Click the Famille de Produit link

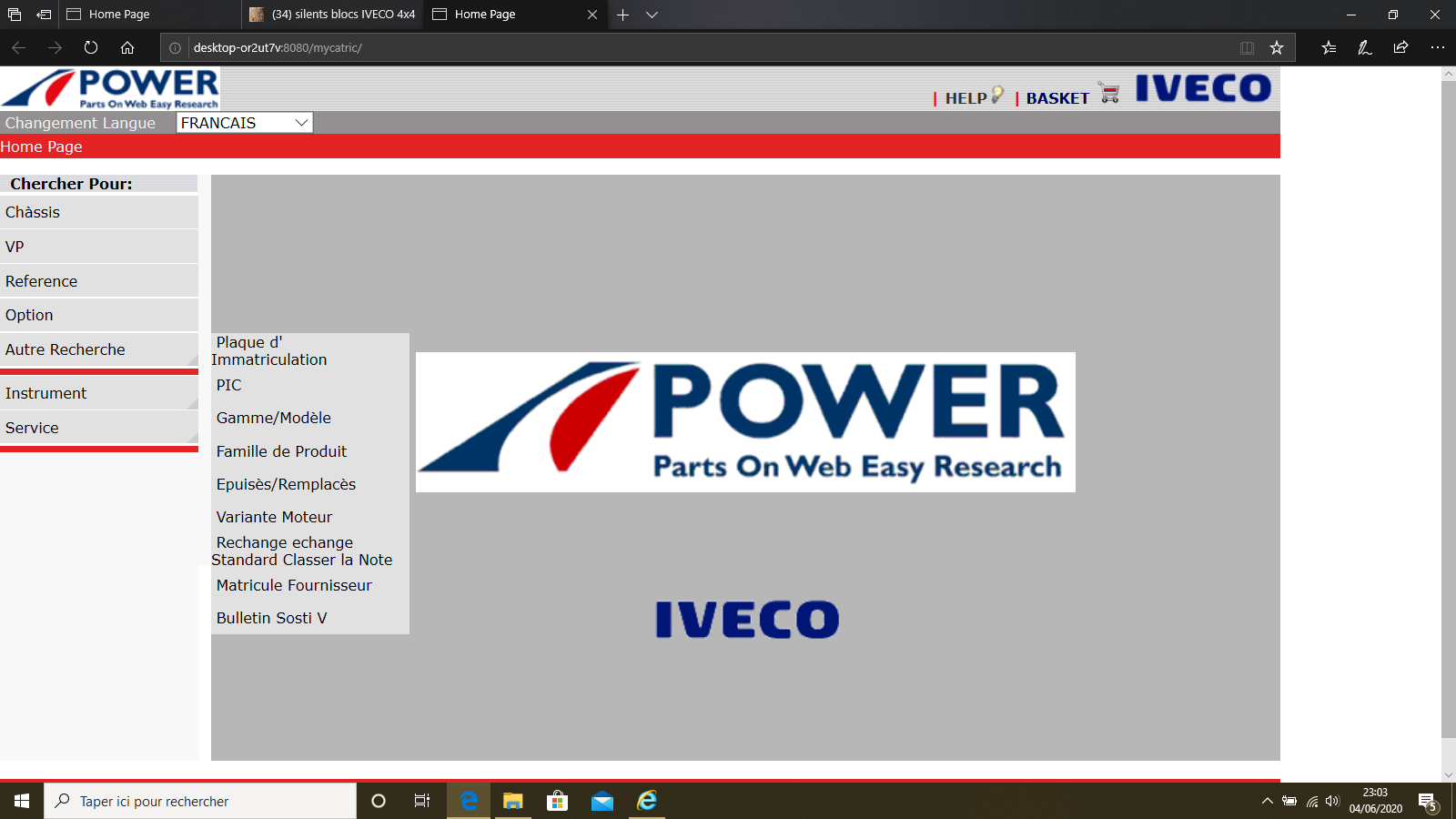[x=281, y=452]
